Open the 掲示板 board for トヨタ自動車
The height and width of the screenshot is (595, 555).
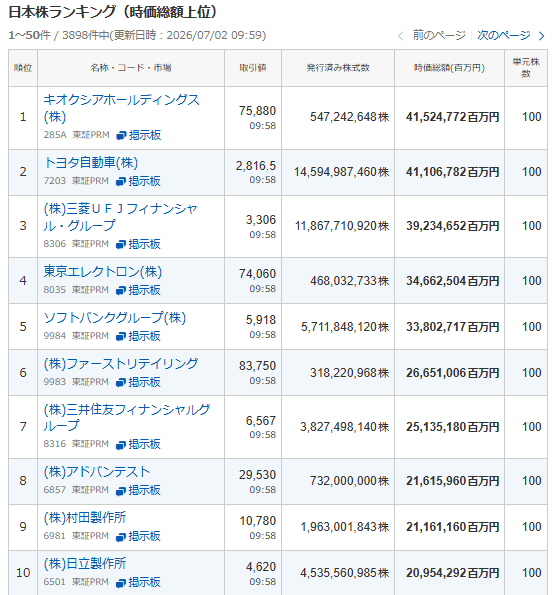coord(138,181)
